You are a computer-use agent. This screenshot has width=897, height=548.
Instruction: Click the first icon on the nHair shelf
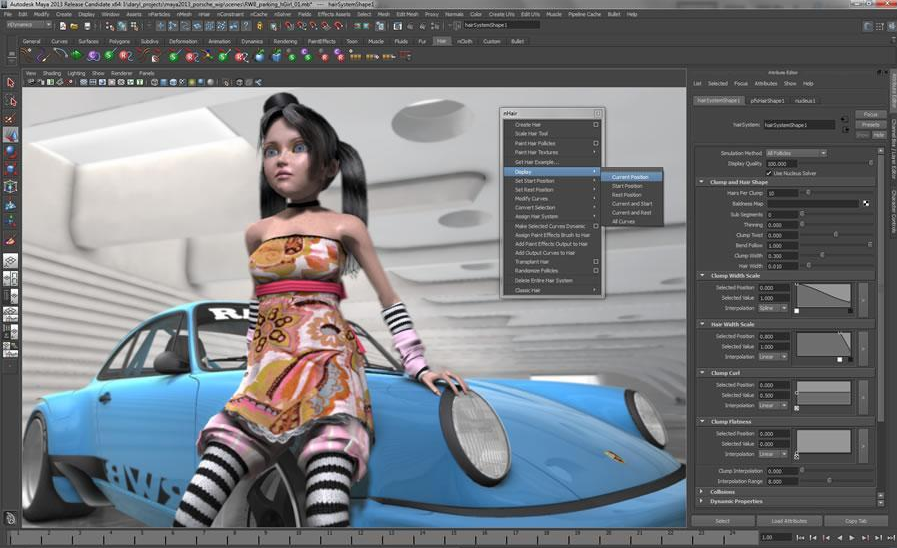[27, 56]
